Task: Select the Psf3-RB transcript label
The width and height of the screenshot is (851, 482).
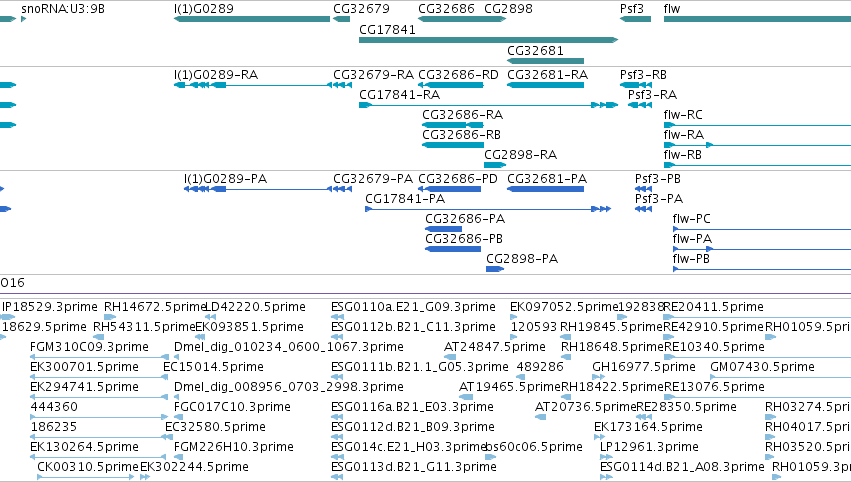Action: click(643, 75)
